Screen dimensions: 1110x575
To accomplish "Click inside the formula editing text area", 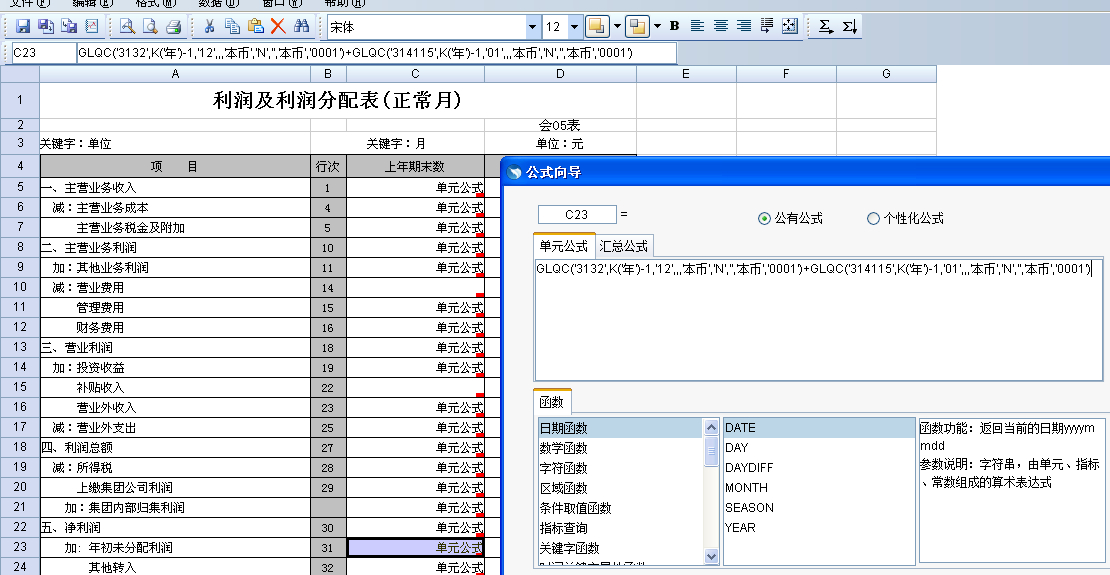I will pyautogui.click(x=818, y=319).
